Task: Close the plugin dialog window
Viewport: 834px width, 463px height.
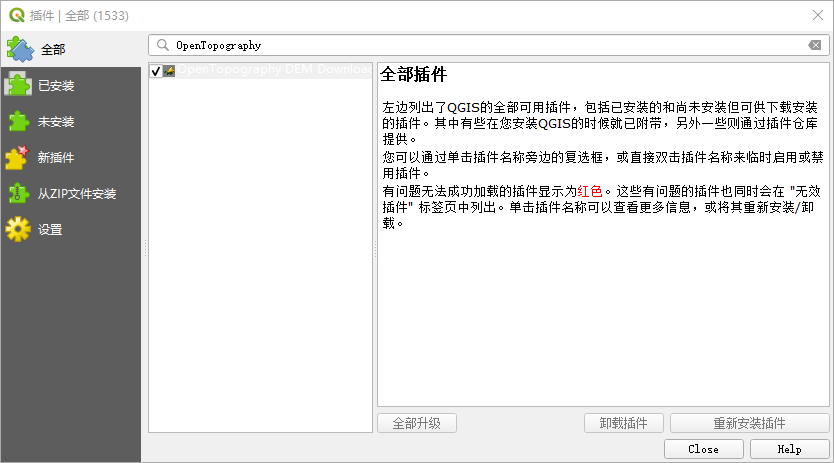Action: [818, 15]
